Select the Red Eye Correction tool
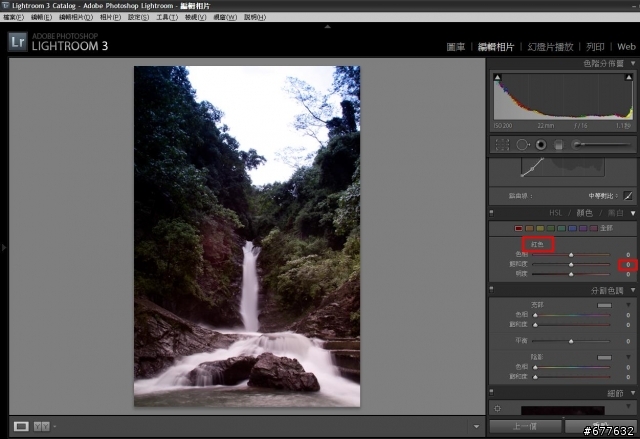 (x=541, y=145)
